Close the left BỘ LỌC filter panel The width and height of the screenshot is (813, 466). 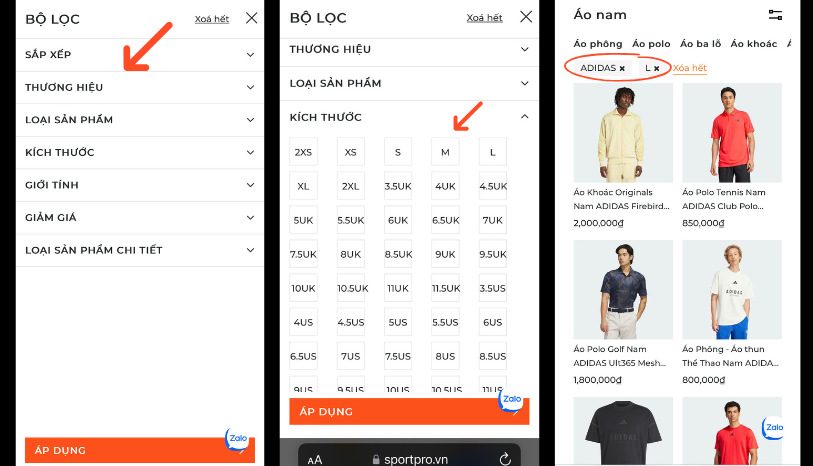click(251, 18)
